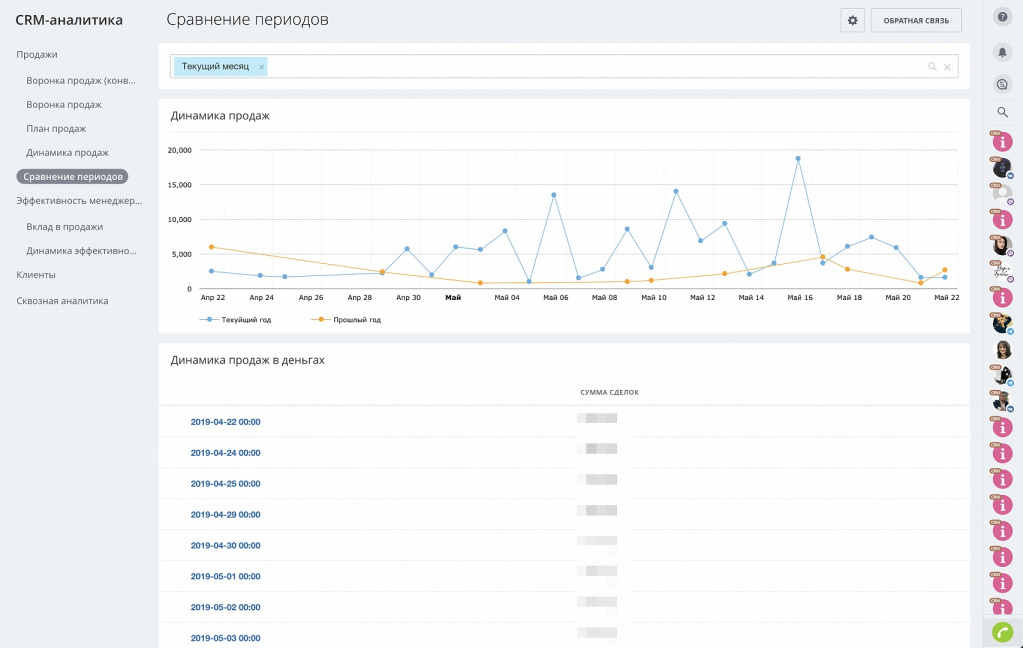Open the first pink CRM info chat icon

click(x=1002, y=141)
